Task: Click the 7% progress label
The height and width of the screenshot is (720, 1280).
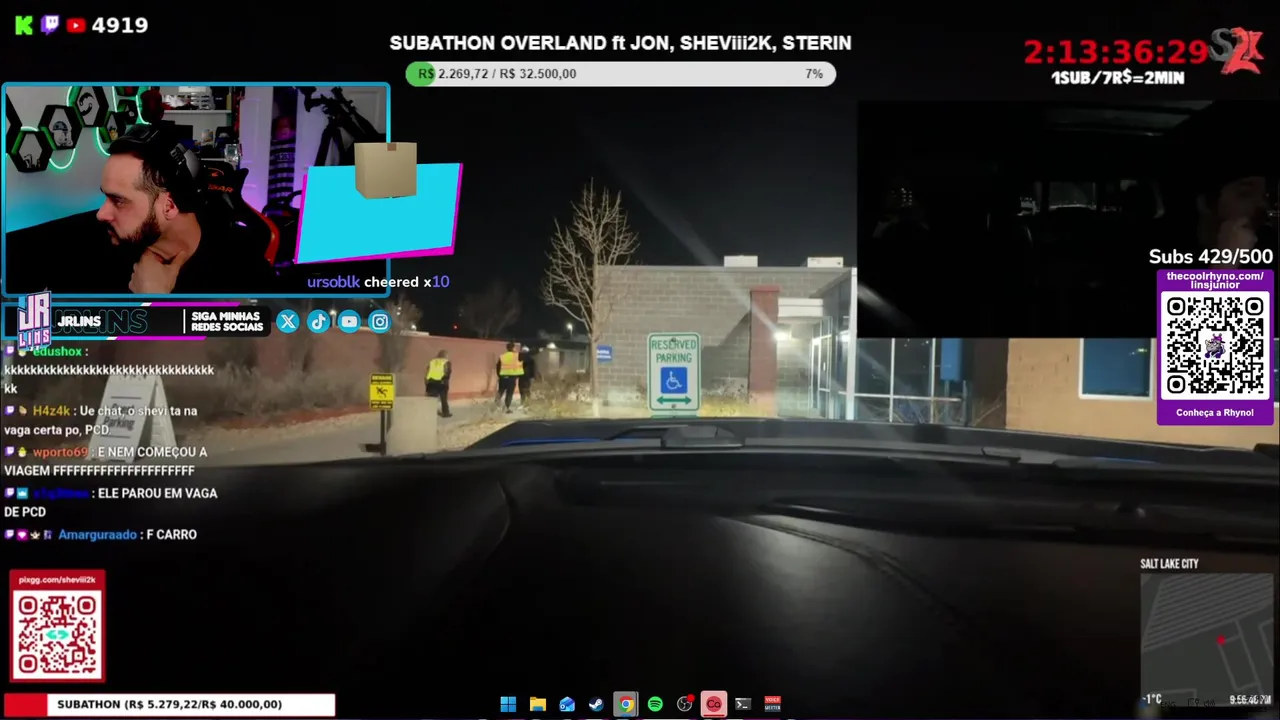Action: (x=814, y=74)
